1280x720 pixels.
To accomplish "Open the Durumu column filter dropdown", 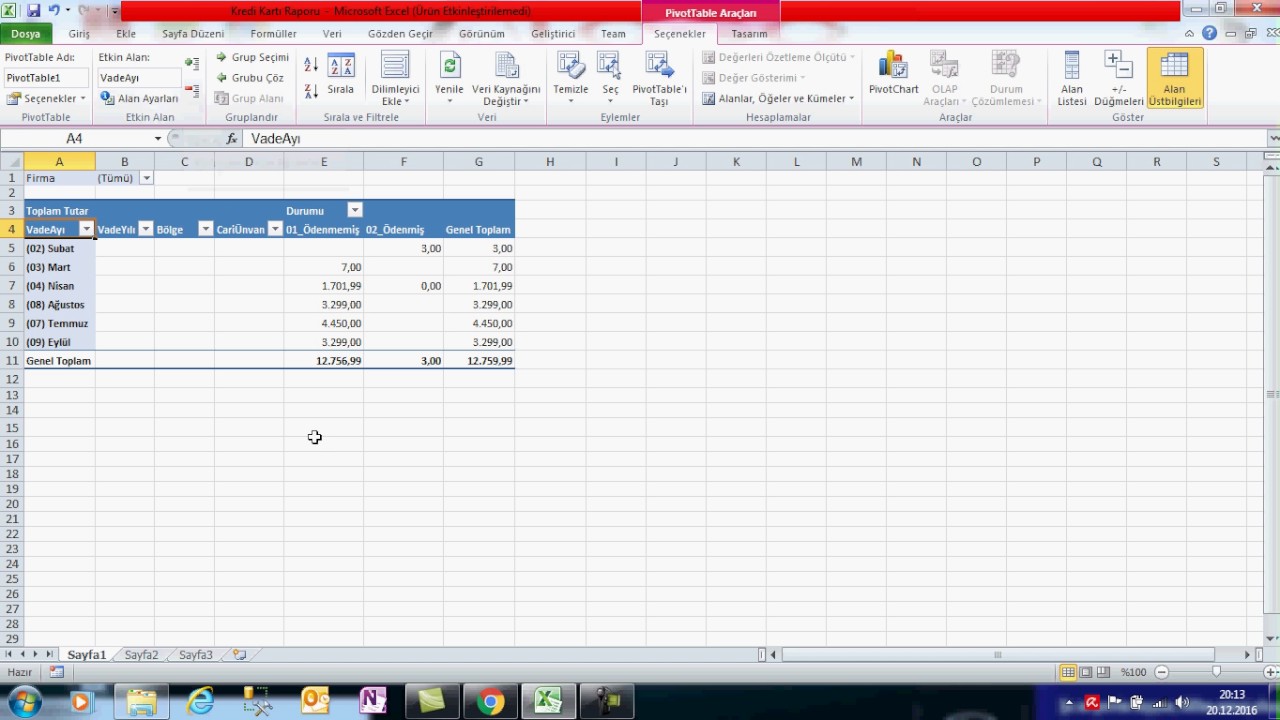I will 354,210.
